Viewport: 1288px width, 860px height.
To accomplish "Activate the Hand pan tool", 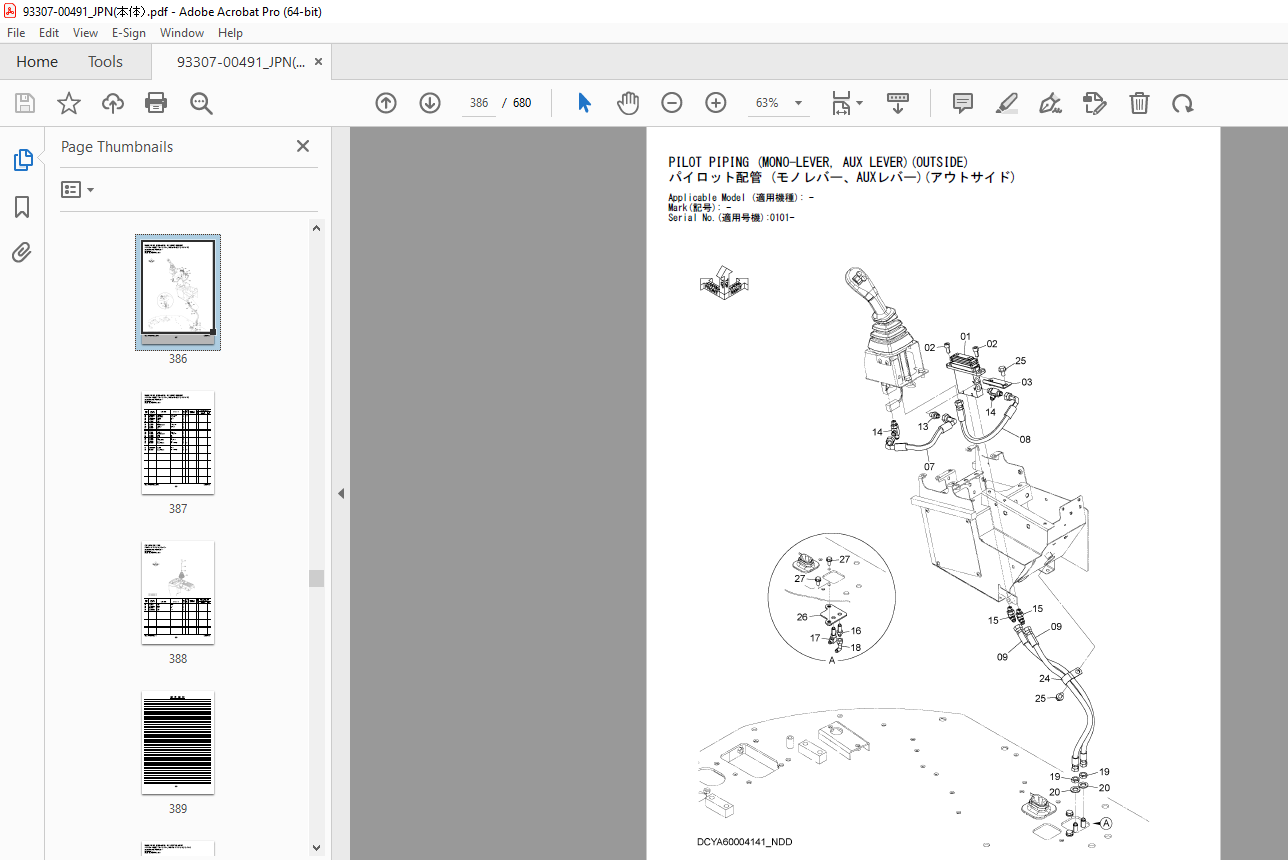I will (x=628, y=103).
